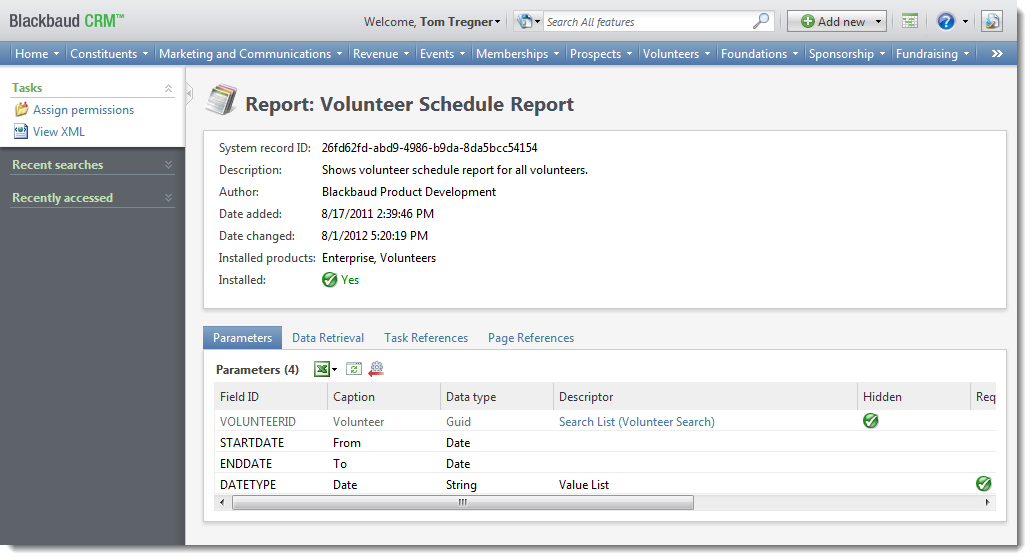
Task: Open the Add new dropdown arrow
Action: [878, 22]
